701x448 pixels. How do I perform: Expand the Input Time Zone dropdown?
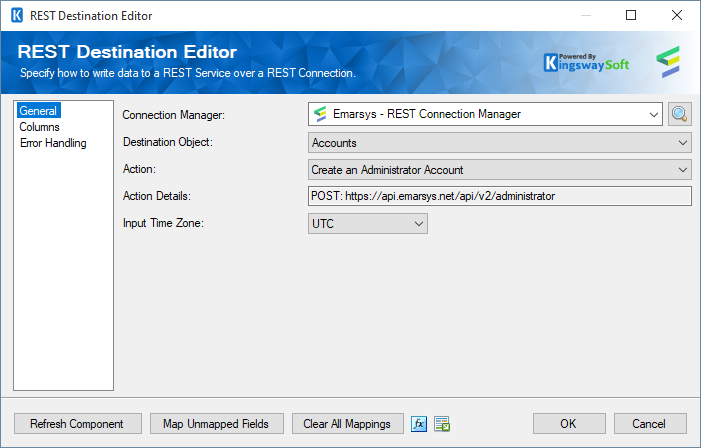[x=418, y=224]
